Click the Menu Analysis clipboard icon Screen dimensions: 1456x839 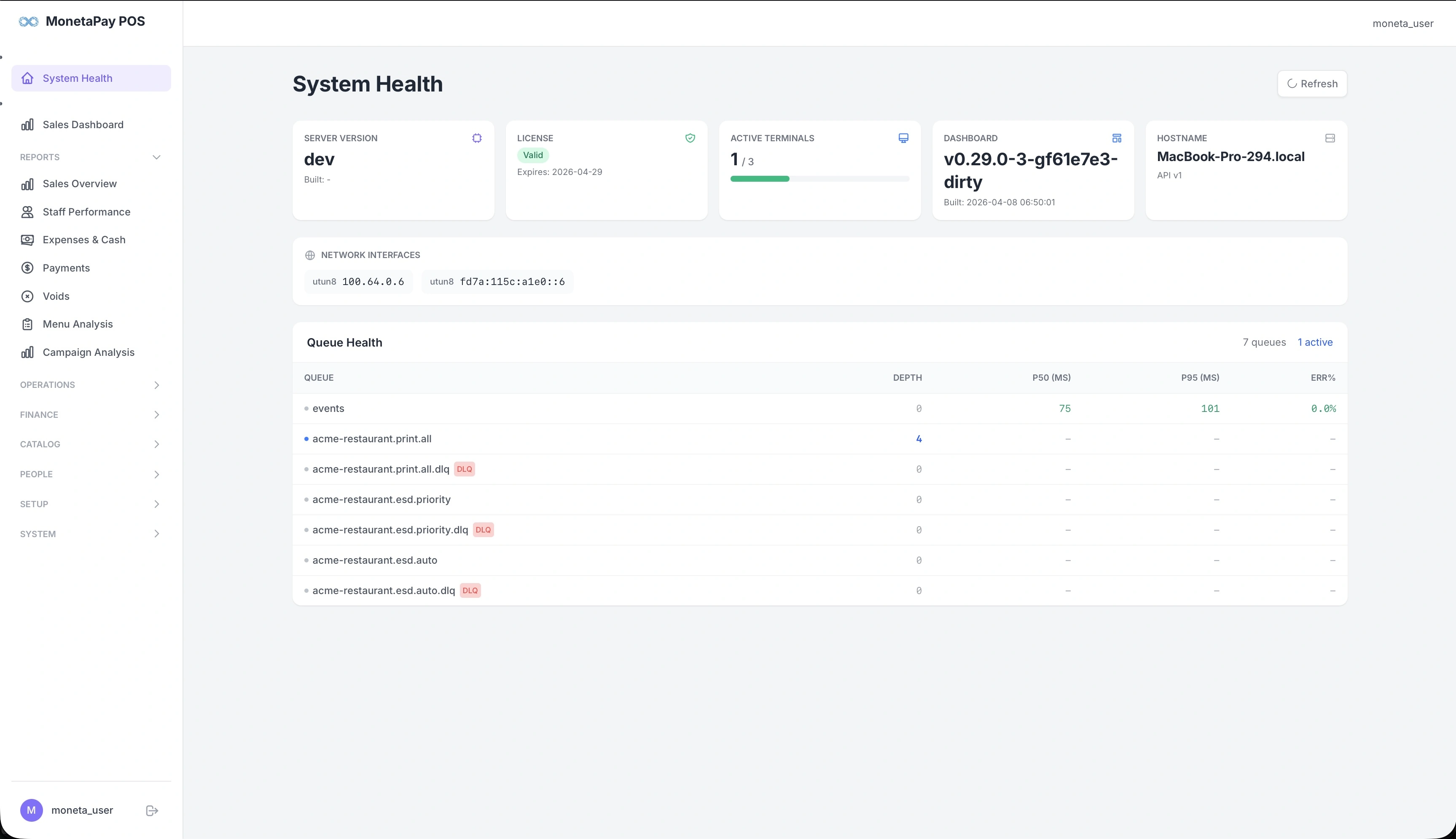(x=27, y=324)
